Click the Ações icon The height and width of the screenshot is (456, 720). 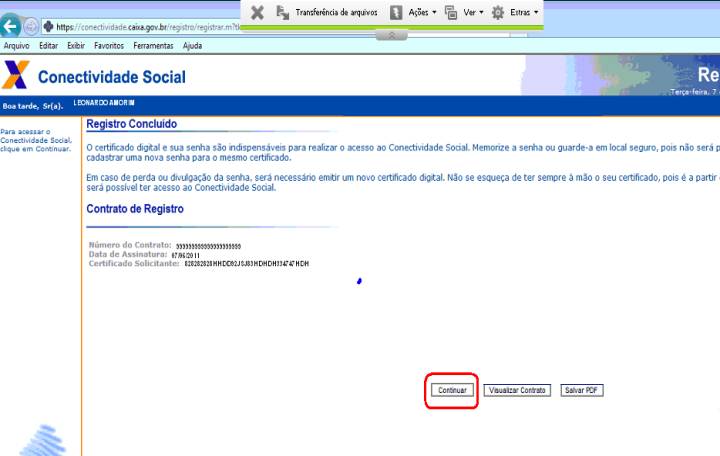pyautogui.click(x=396, y=12)
